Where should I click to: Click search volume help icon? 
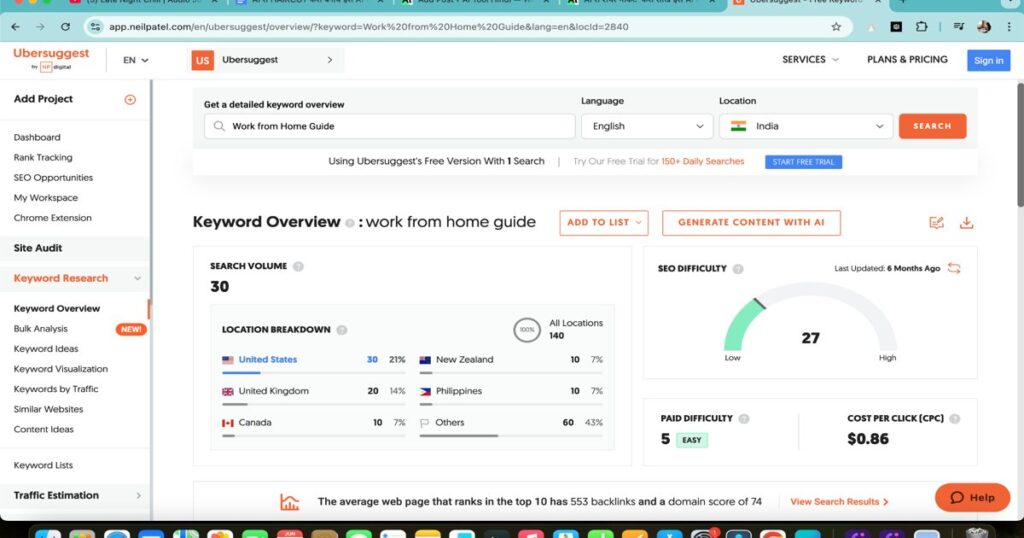[x=298, y=266]
